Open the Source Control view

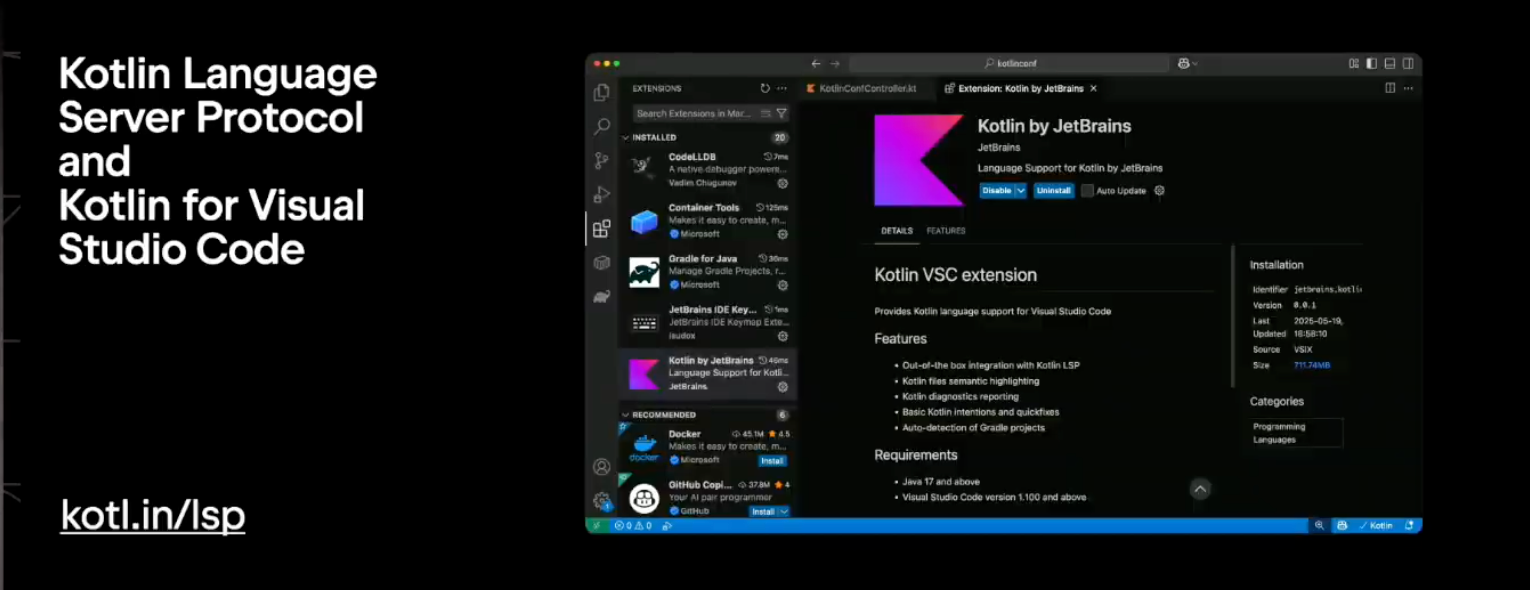601,160
